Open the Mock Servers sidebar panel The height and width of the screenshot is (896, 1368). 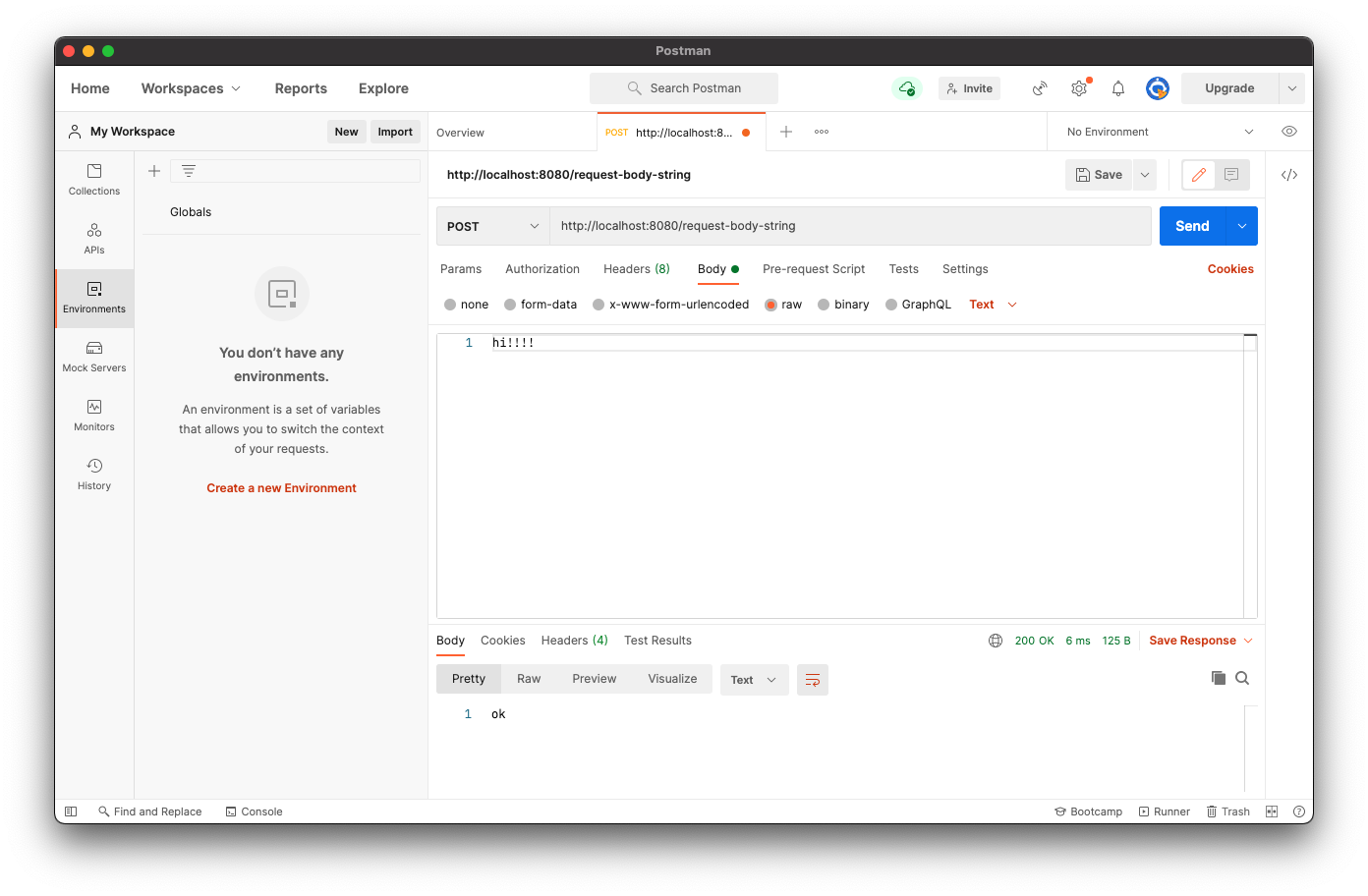tap(94, 358)
